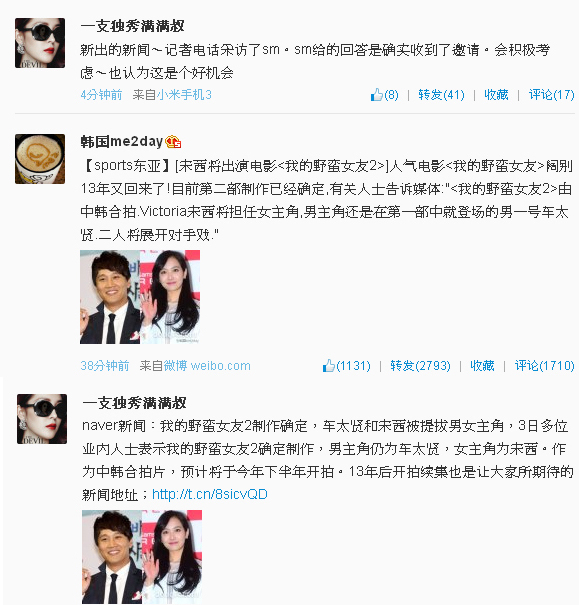Open the 韩国me2day coffee cup avatar
The height and width of the screenshot is (605, 579).
(x=40, y=159)
